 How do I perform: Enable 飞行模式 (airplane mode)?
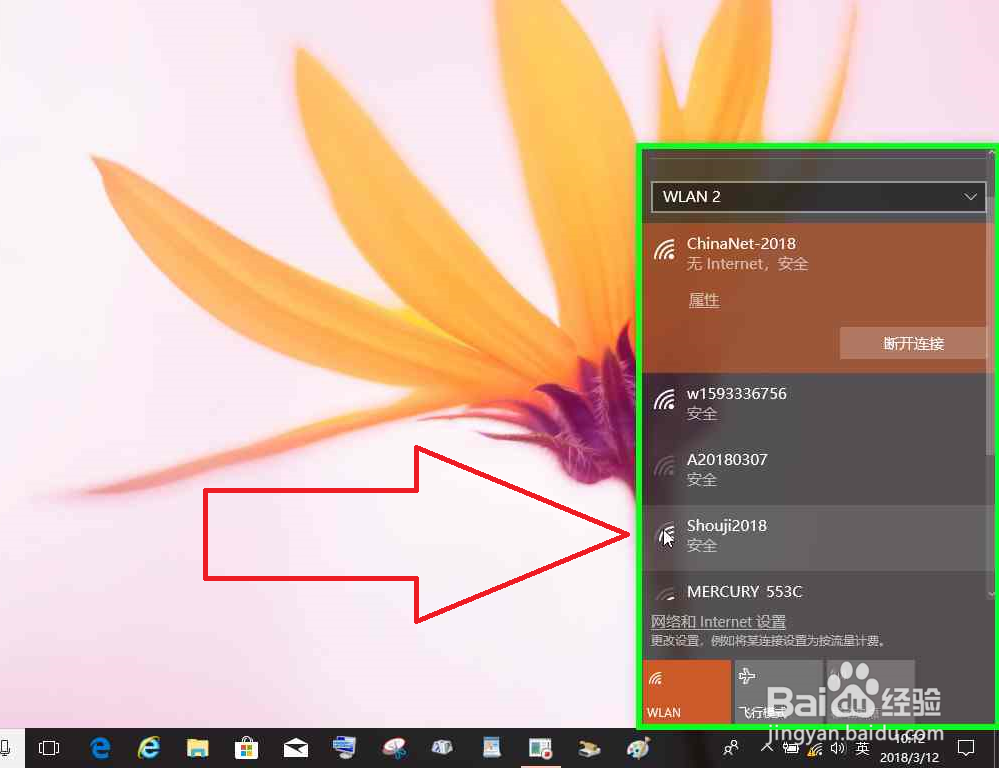[x=778, y=690]
